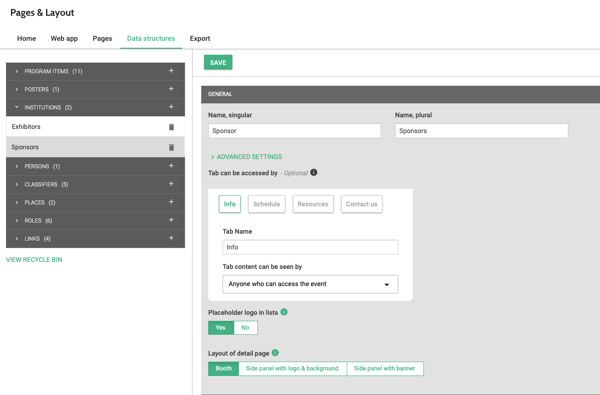600x395 pixels.
Task: Add a new Roles structure
Action: (x=171, y=220)
